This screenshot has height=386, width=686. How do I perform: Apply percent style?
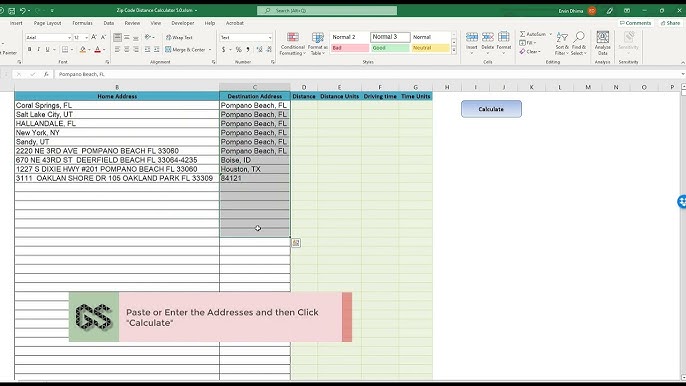[x=238, y=49]
